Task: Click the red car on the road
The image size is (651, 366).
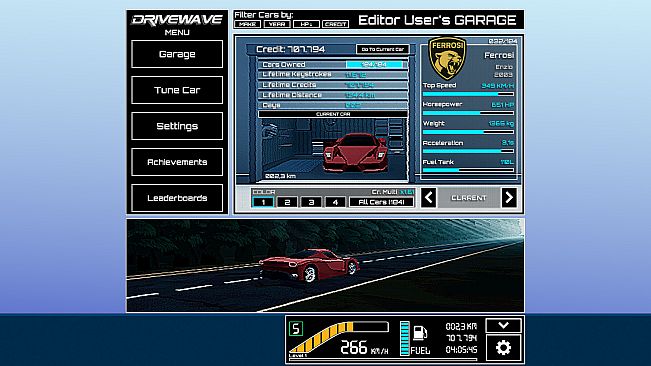Action: 309,265
